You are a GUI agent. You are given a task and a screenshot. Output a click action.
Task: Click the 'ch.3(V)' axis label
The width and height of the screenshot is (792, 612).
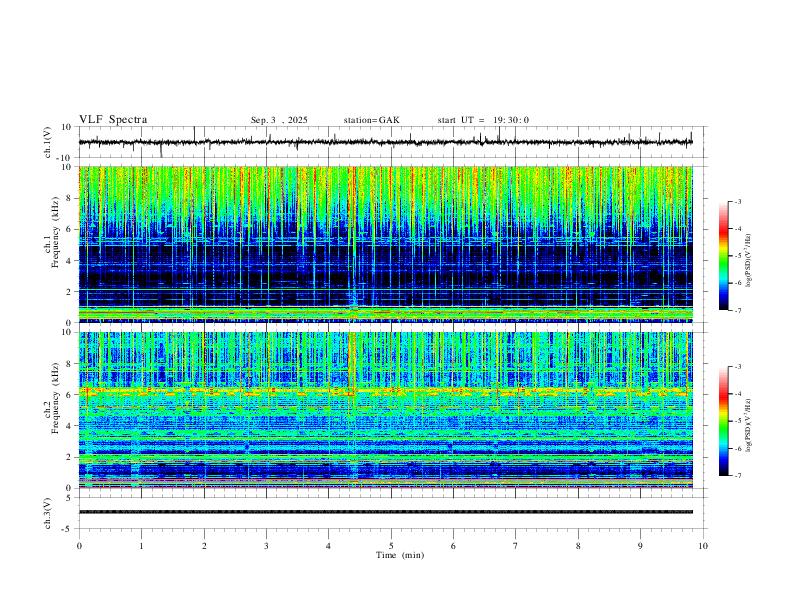[48, 513]
